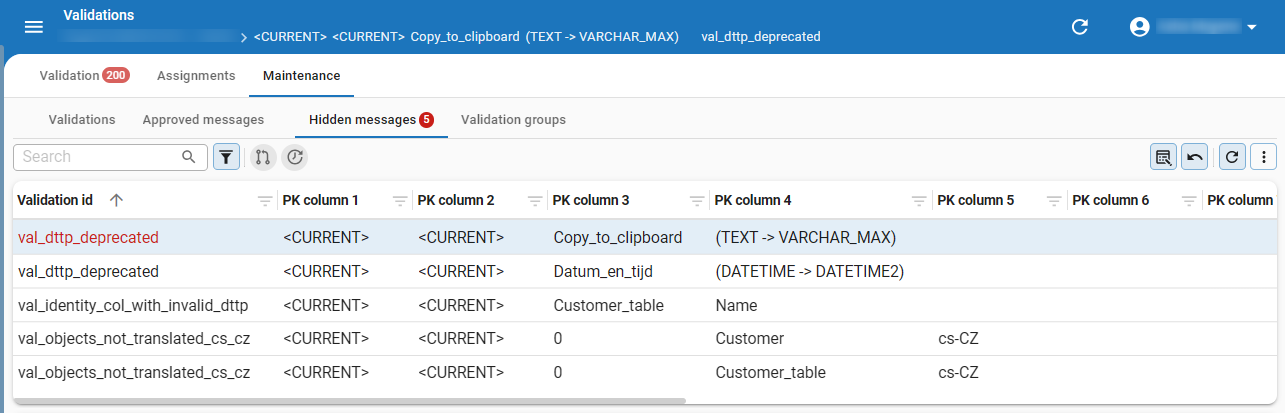The width and height of the screenshot is (1285, 413).
Task: Click the refresh icon in the top header
Action: pyautogui.click(x=1080, y=27)
